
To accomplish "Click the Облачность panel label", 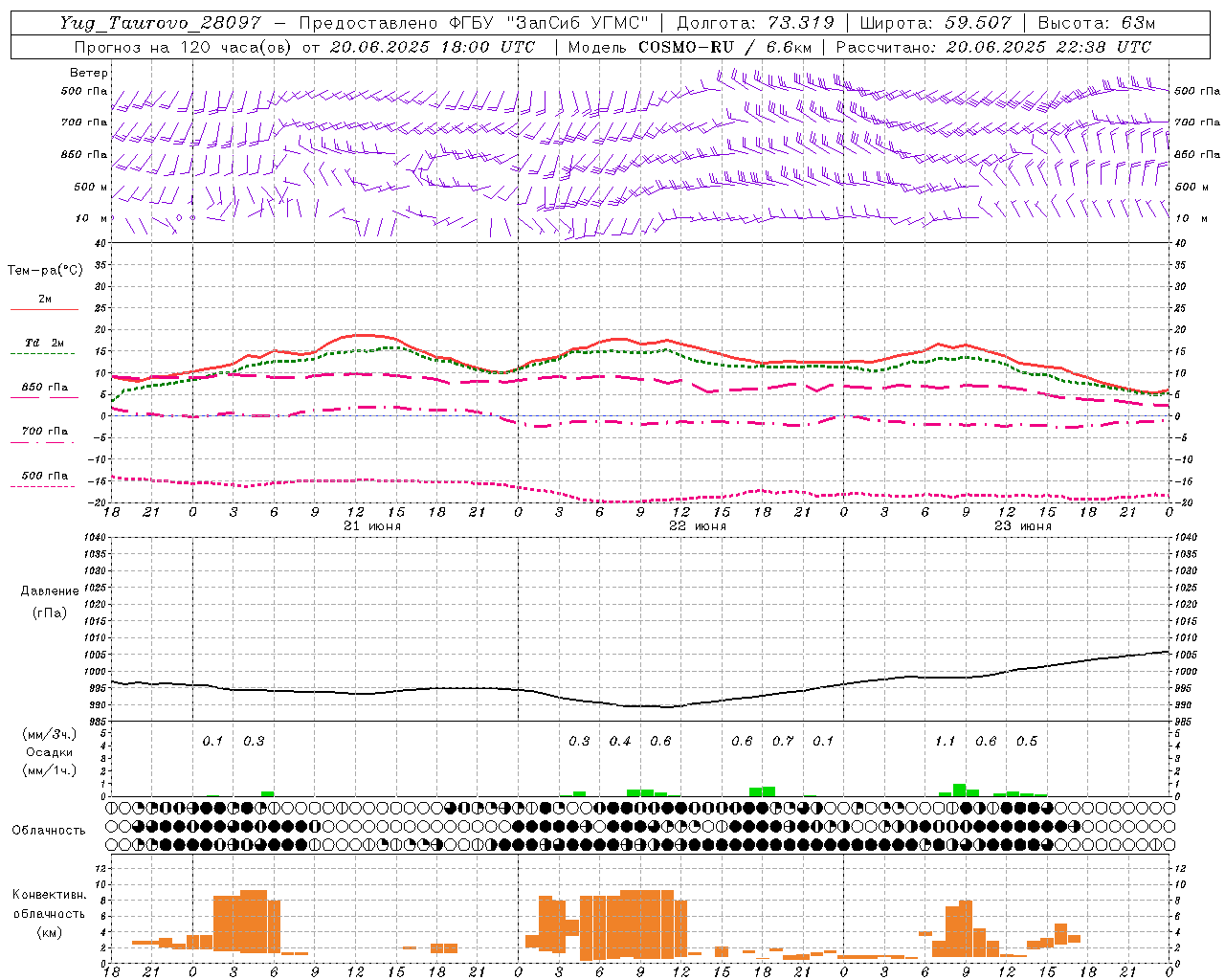I will 49,831.
